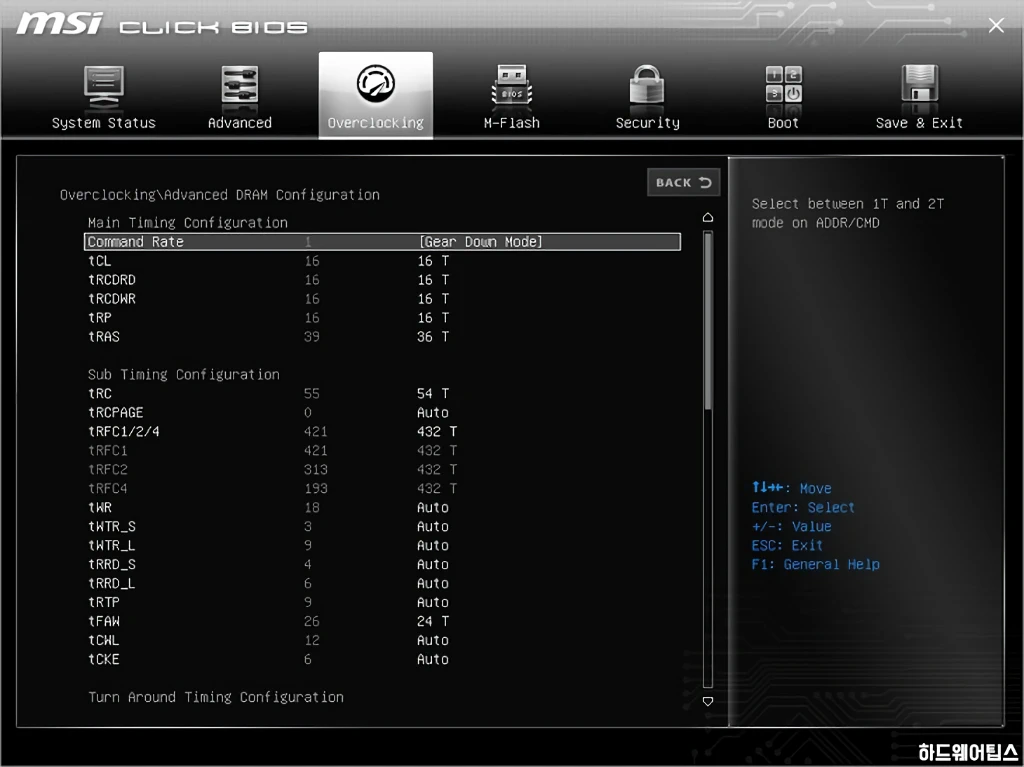Screen dimensions: 1024x767
Task: Click the Security tab label
Action: [647, 123]
